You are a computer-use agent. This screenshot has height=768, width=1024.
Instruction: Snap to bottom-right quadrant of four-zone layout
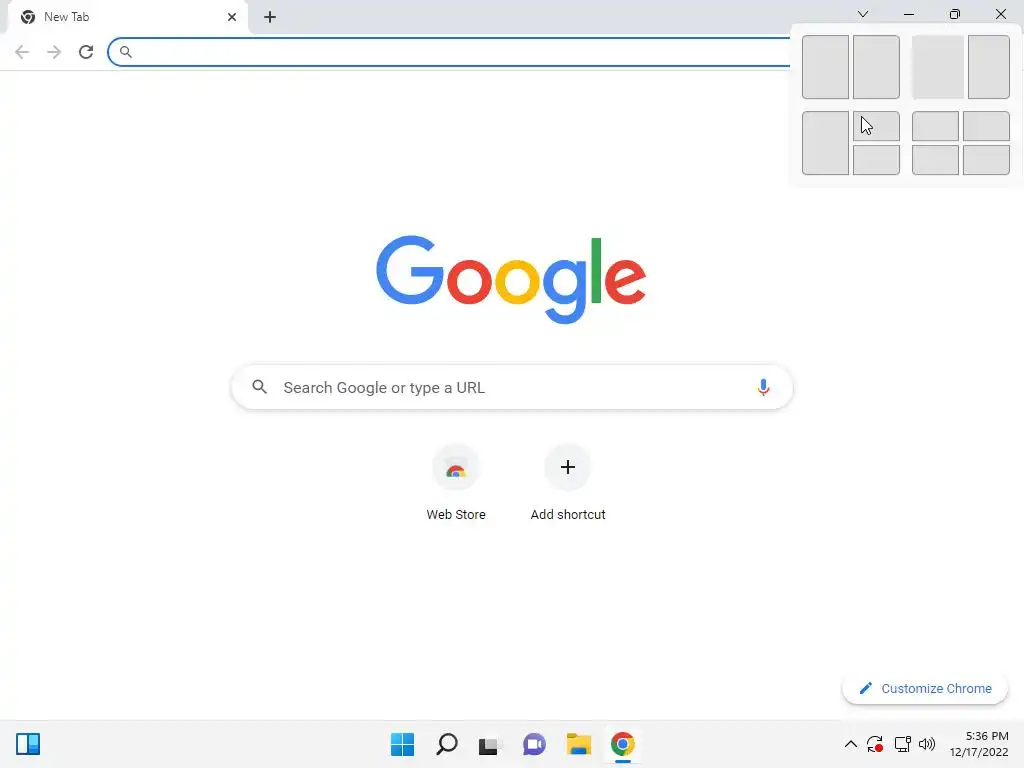coord(986,160)
